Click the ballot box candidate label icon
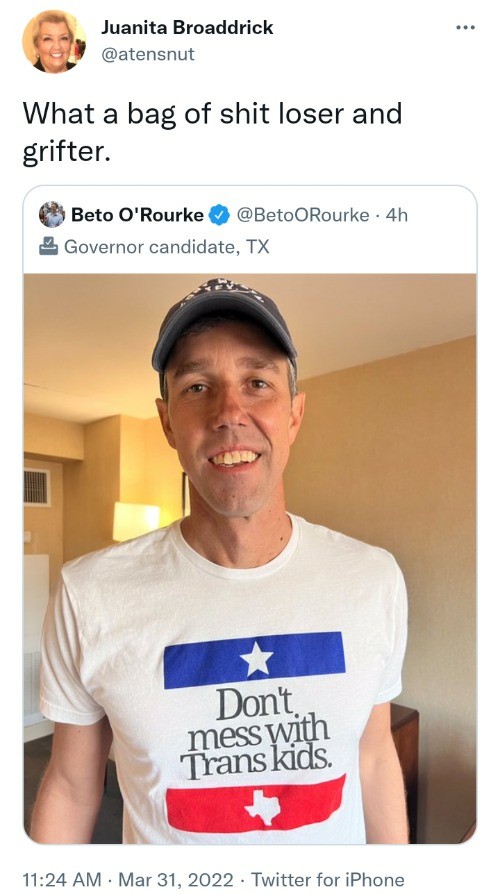Image resolution: width=500 pixels, height=894 pixels. [48, 246]
